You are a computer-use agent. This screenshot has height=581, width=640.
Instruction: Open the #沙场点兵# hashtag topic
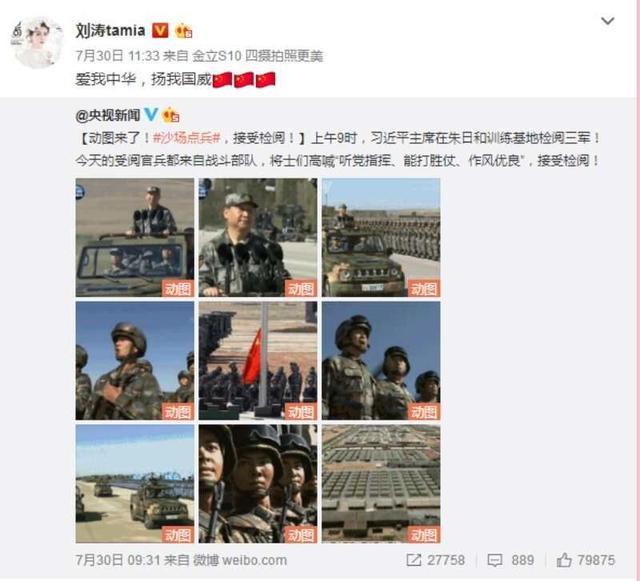pos(187,138)
